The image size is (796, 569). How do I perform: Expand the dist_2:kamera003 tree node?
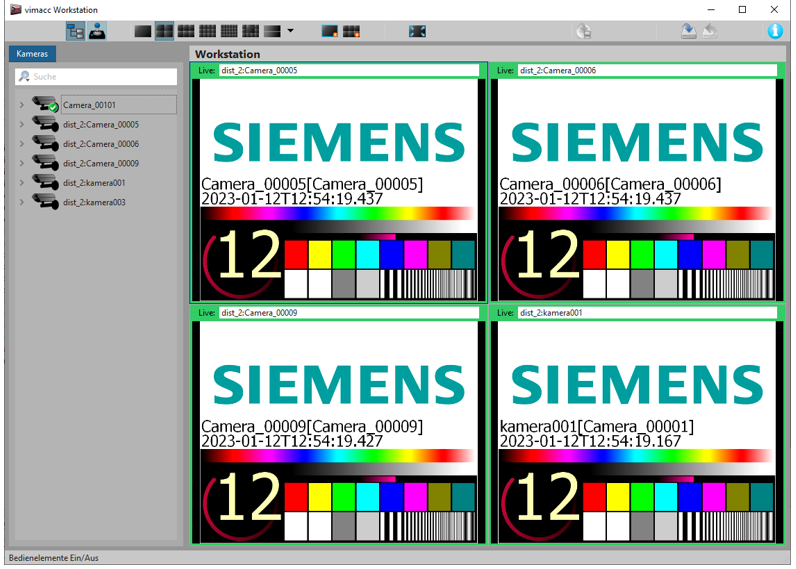click(22, 202)
